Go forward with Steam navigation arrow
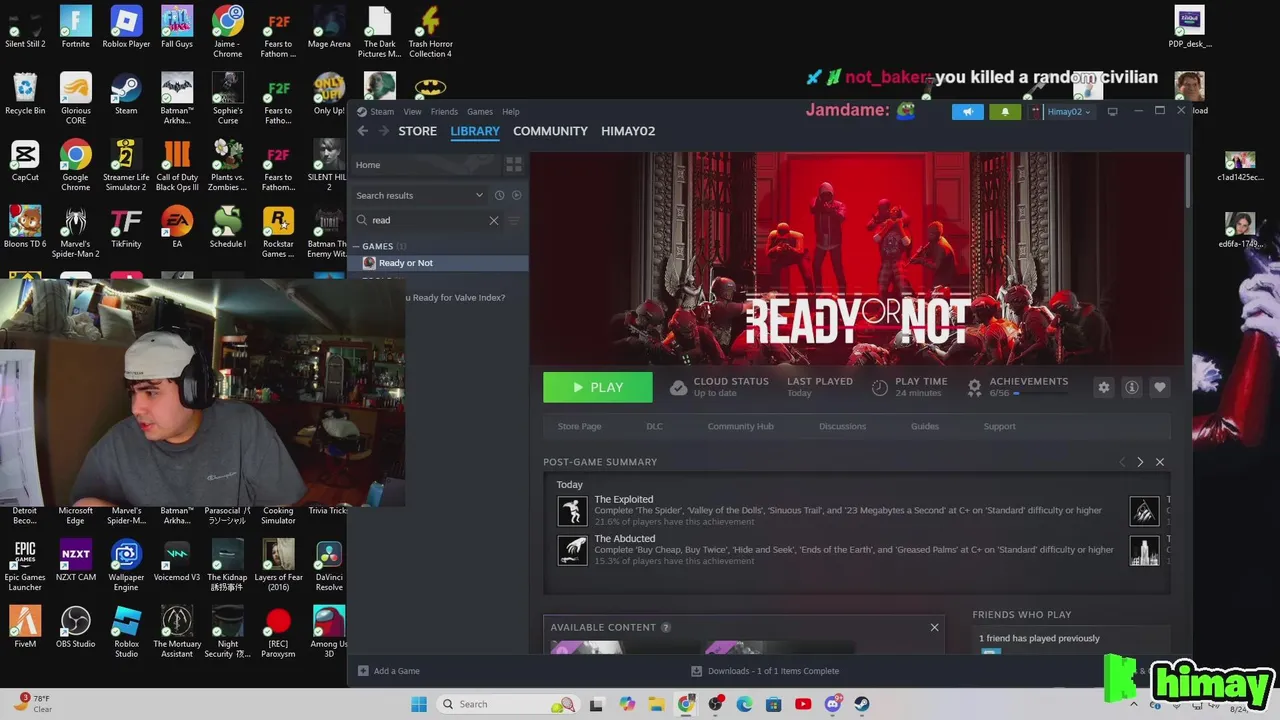1280x720 pixels. (x=383, y=131)
